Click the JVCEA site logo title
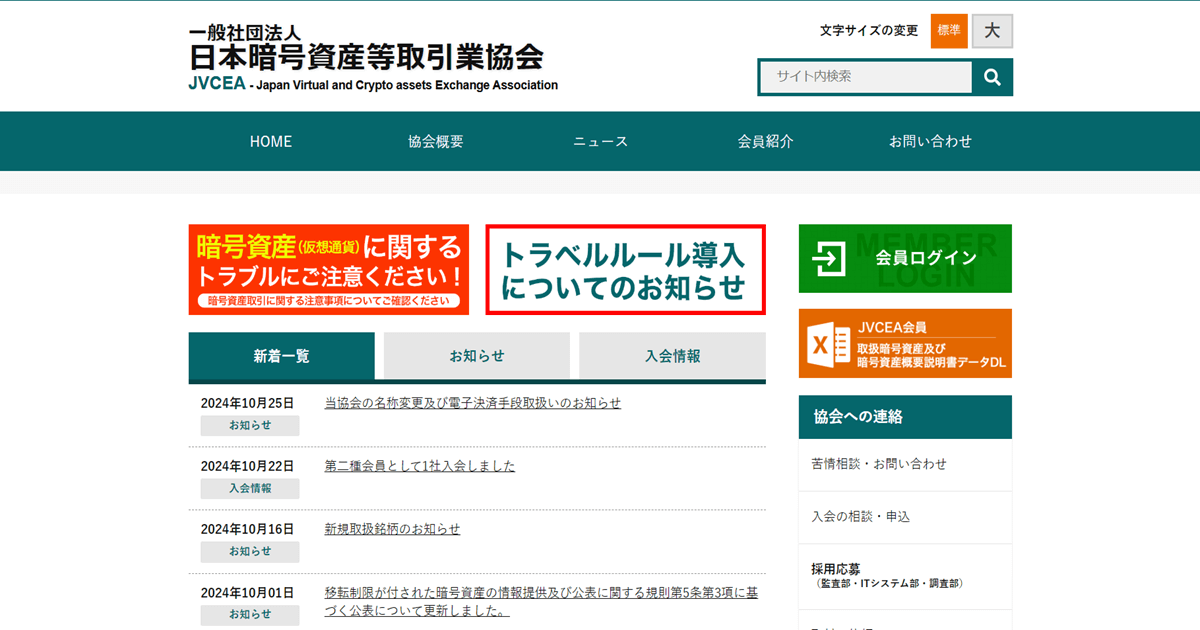The image size is (1200, 630). coord(372,58)
